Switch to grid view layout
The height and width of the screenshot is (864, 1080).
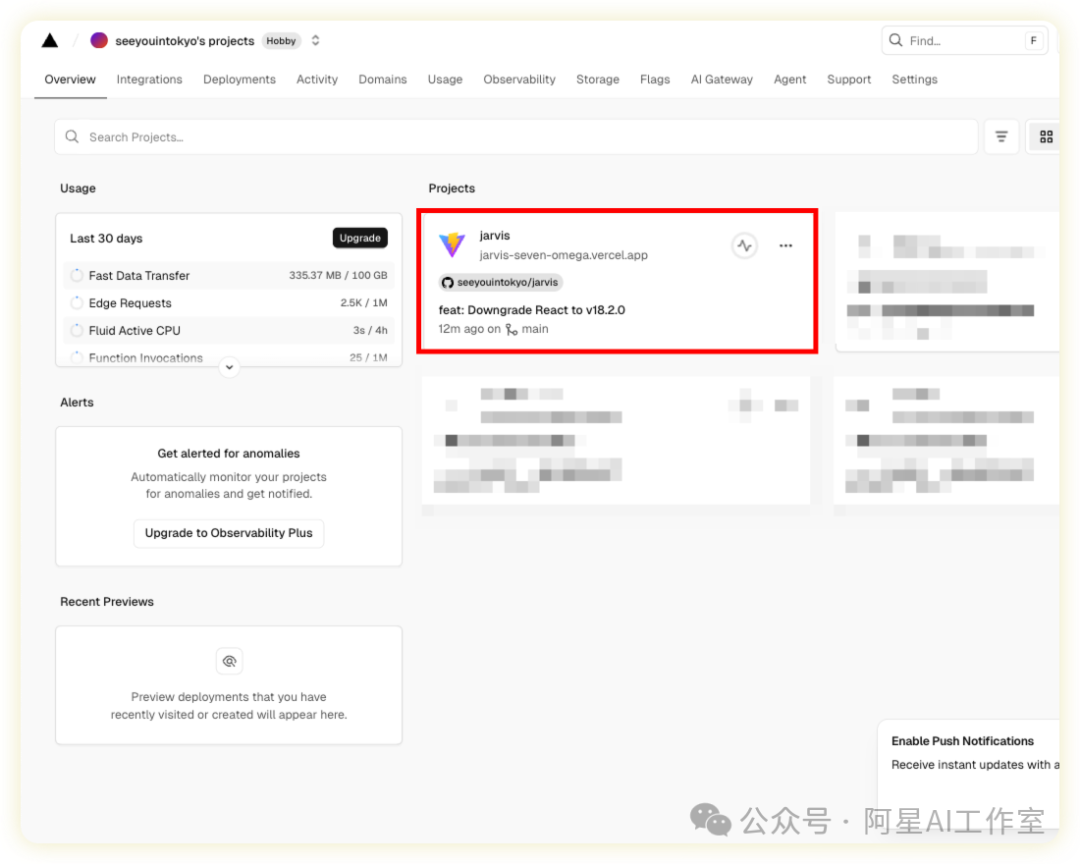pos(1046,137)
